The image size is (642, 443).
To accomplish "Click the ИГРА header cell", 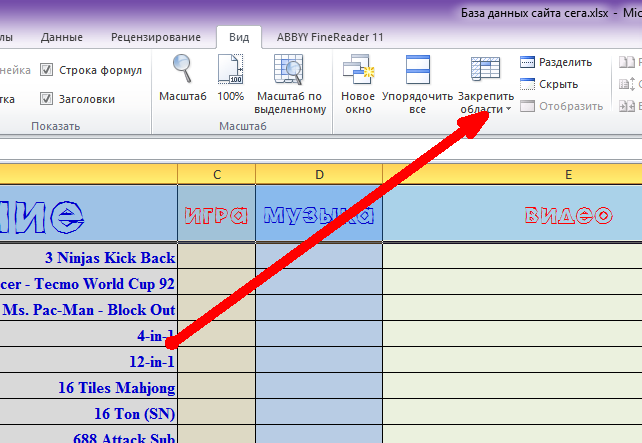I will (x=217, y=214).
